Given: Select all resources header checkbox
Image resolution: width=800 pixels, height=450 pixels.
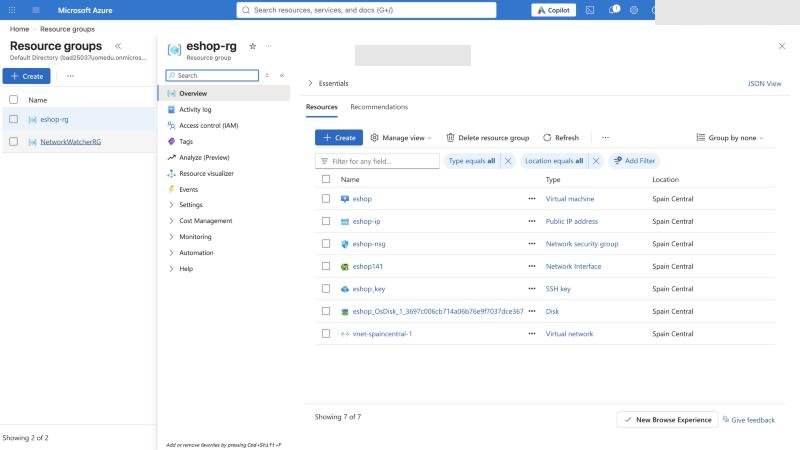Looking at the screenshot, I should tap(326, 179).
